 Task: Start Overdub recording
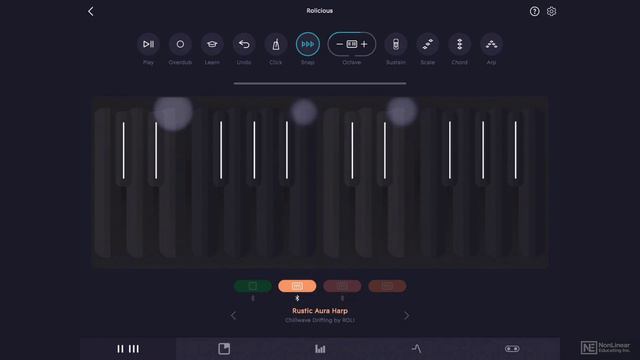point(180,44)
